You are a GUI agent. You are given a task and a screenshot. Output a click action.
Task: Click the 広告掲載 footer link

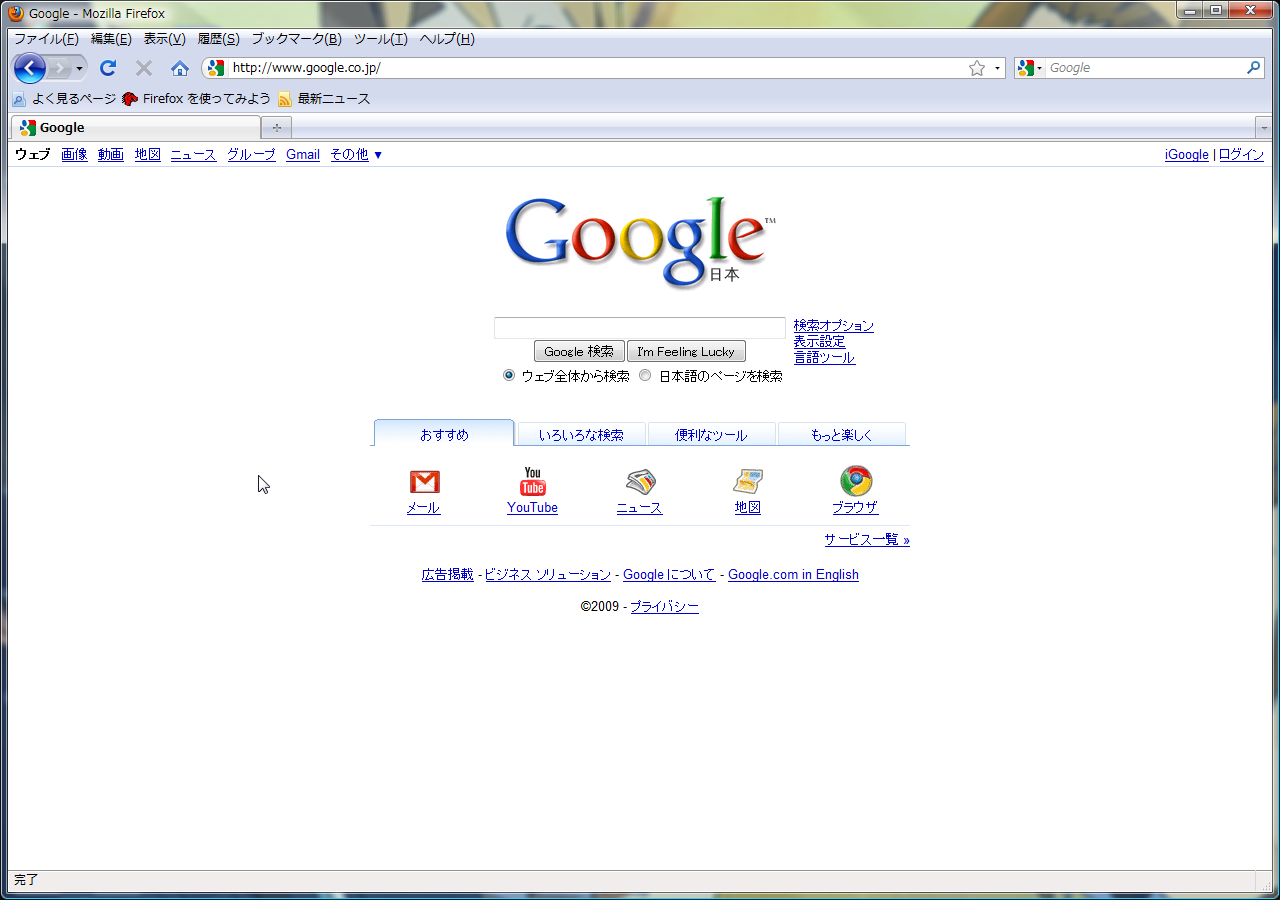coord(448,574)
